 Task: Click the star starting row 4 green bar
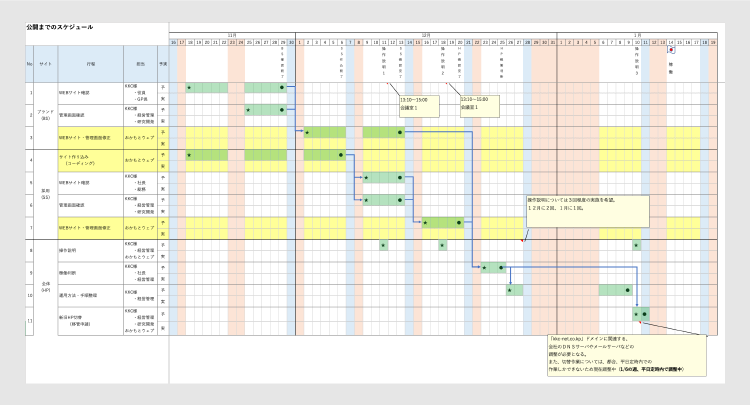coord(189,155)
